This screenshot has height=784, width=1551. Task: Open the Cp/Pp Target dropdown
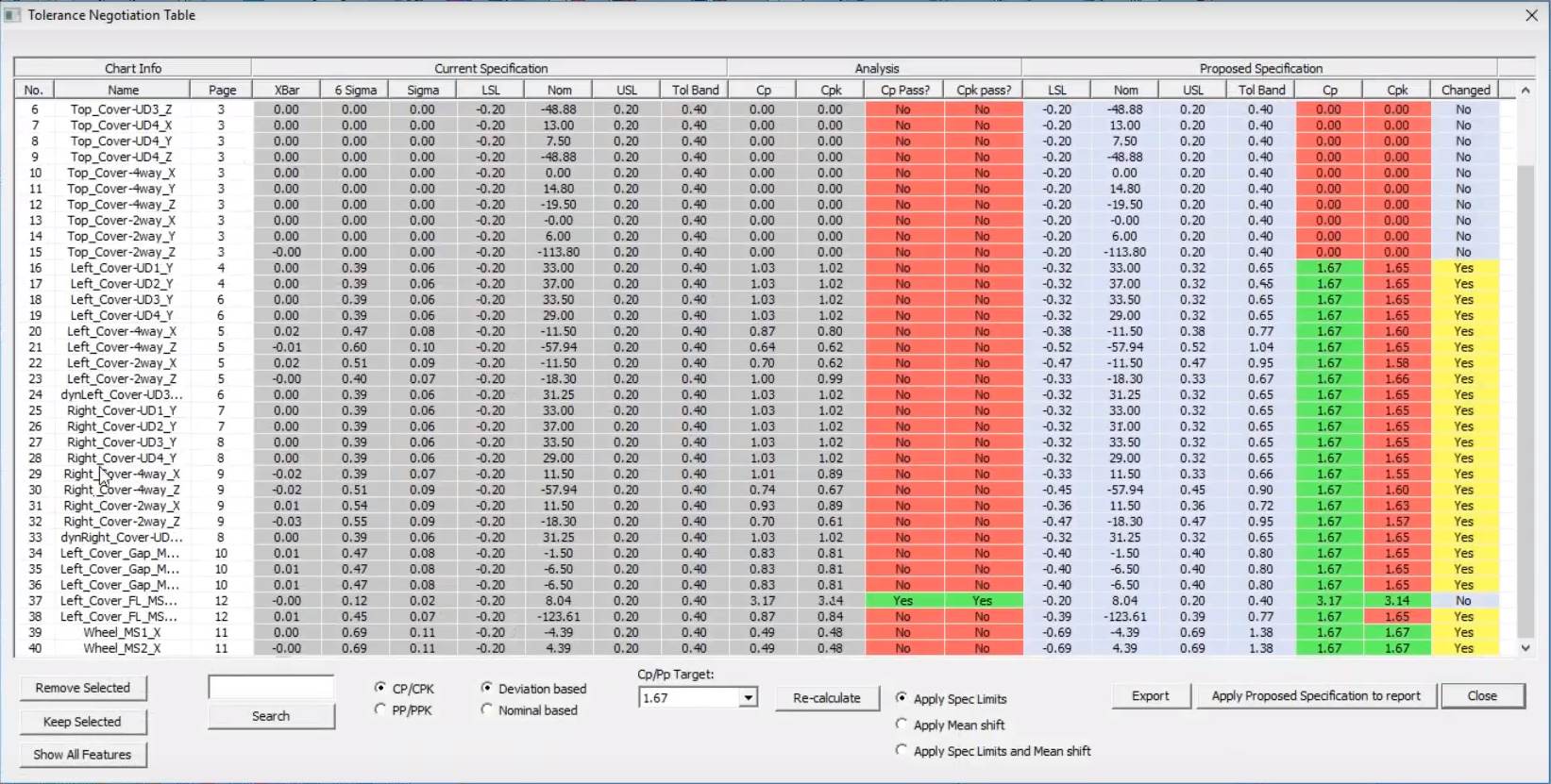click(x=748, y=698)
